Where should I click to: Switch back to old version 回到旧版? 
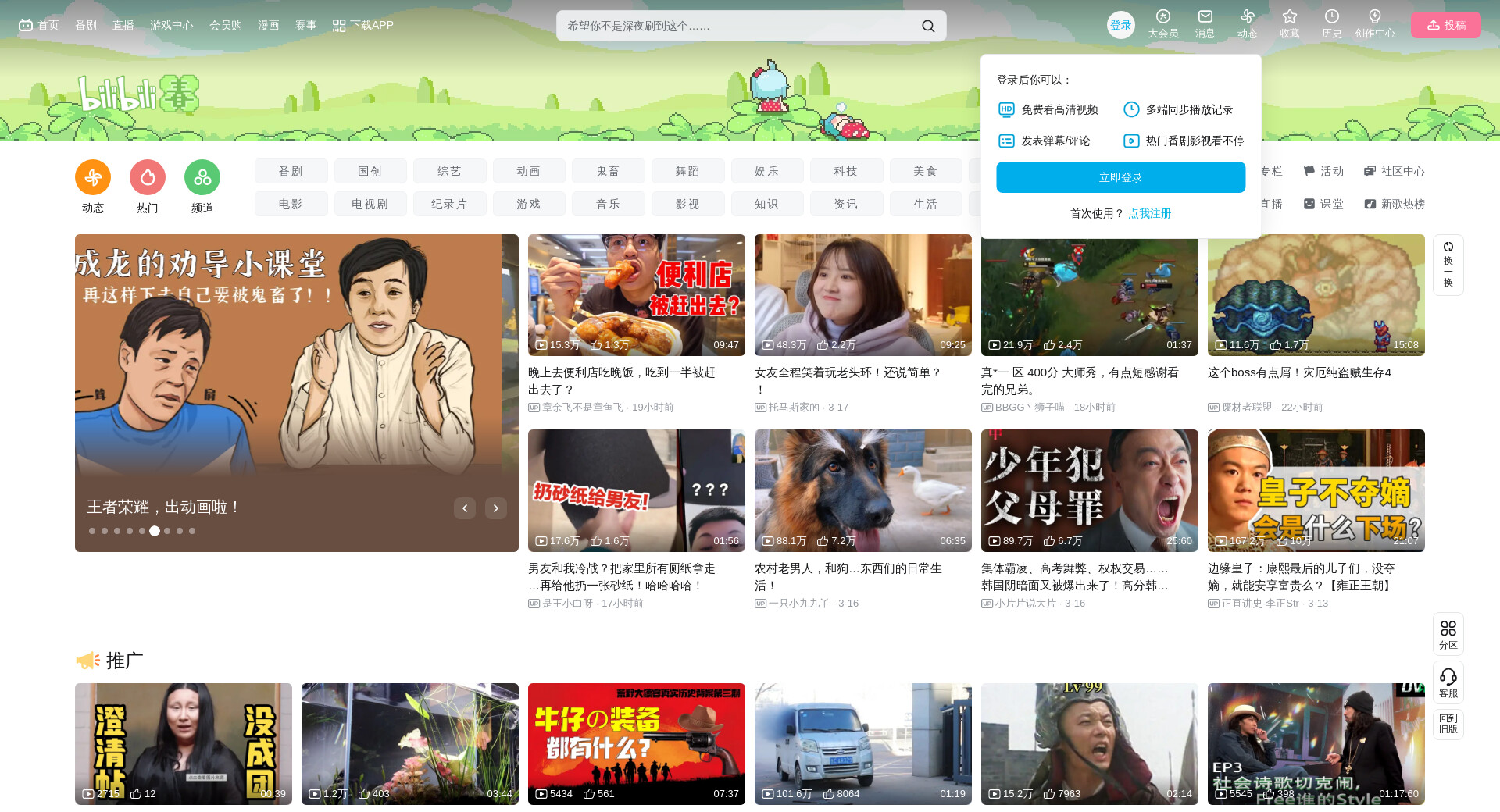coord(1448,724)
